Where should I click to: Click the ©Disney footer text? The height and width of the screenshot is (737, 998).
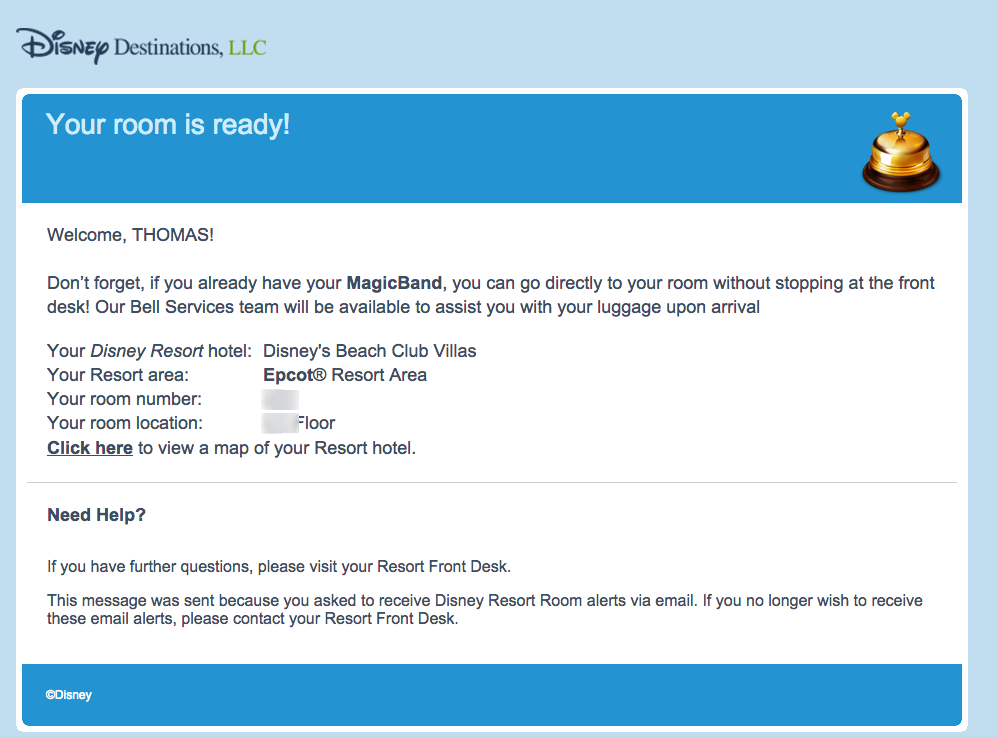point(69,695)
